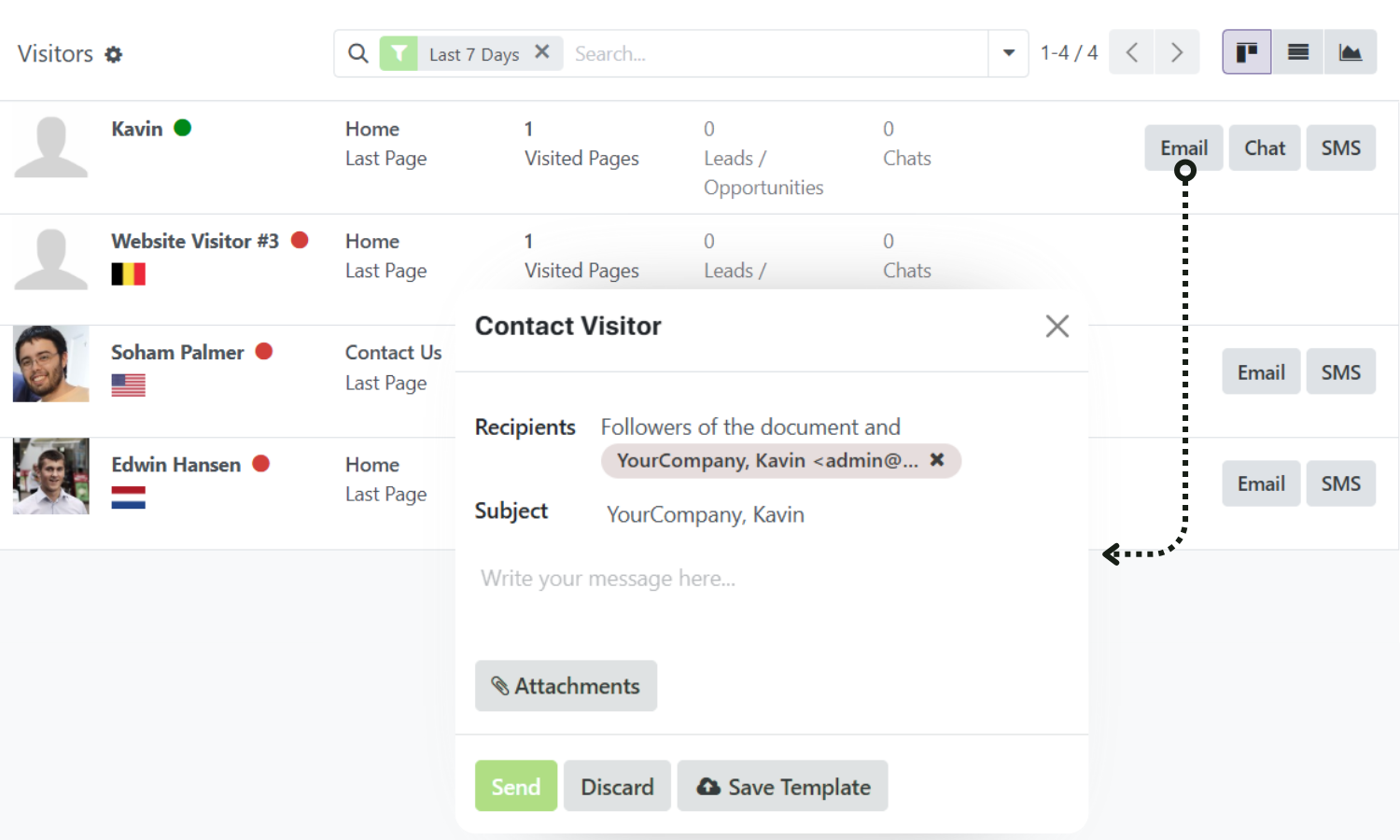Switch to kanban view
Image resolution: width=1400 pixels, height=840 pixels.
coord(1246,52)
